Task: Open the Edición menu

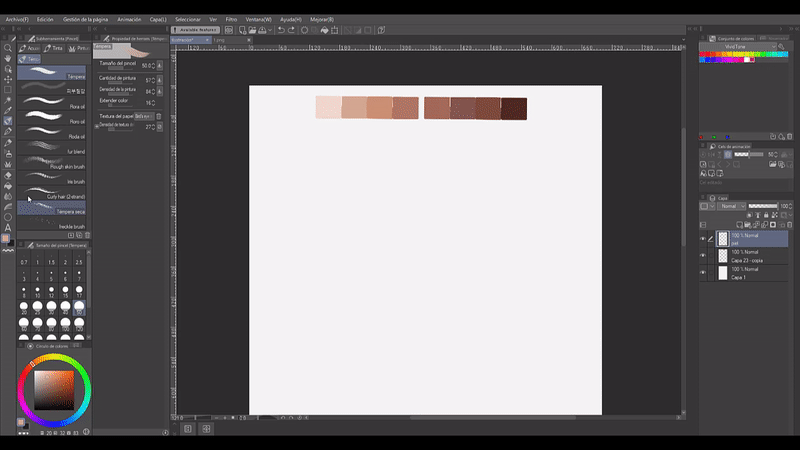Action: click(x=45, y=19)
